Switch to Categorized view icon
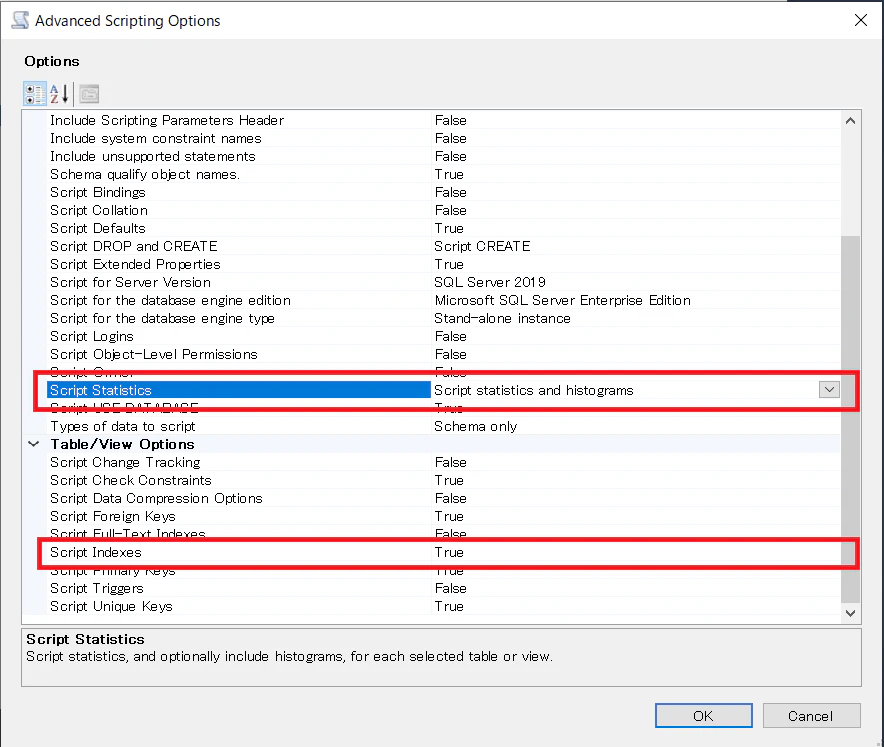The height and width of the screenshot is (747, 884). [x=34, y=94]
